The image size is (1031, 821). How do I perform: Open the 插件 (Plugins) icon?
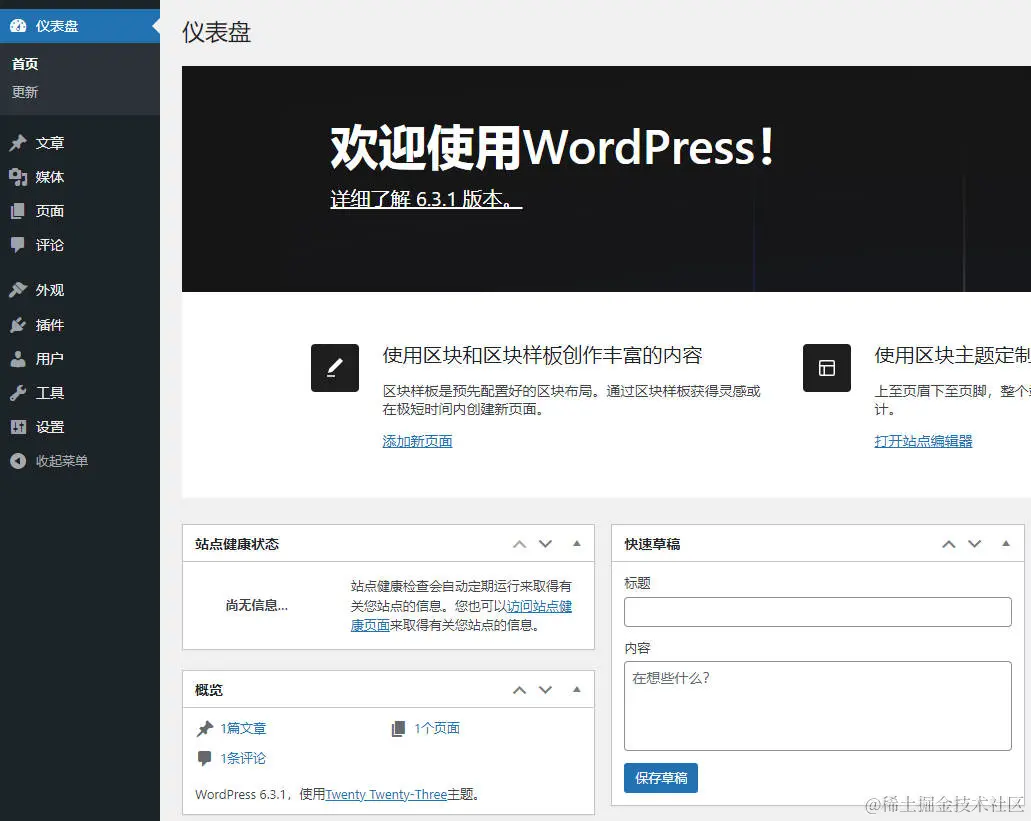click(17, 324)
